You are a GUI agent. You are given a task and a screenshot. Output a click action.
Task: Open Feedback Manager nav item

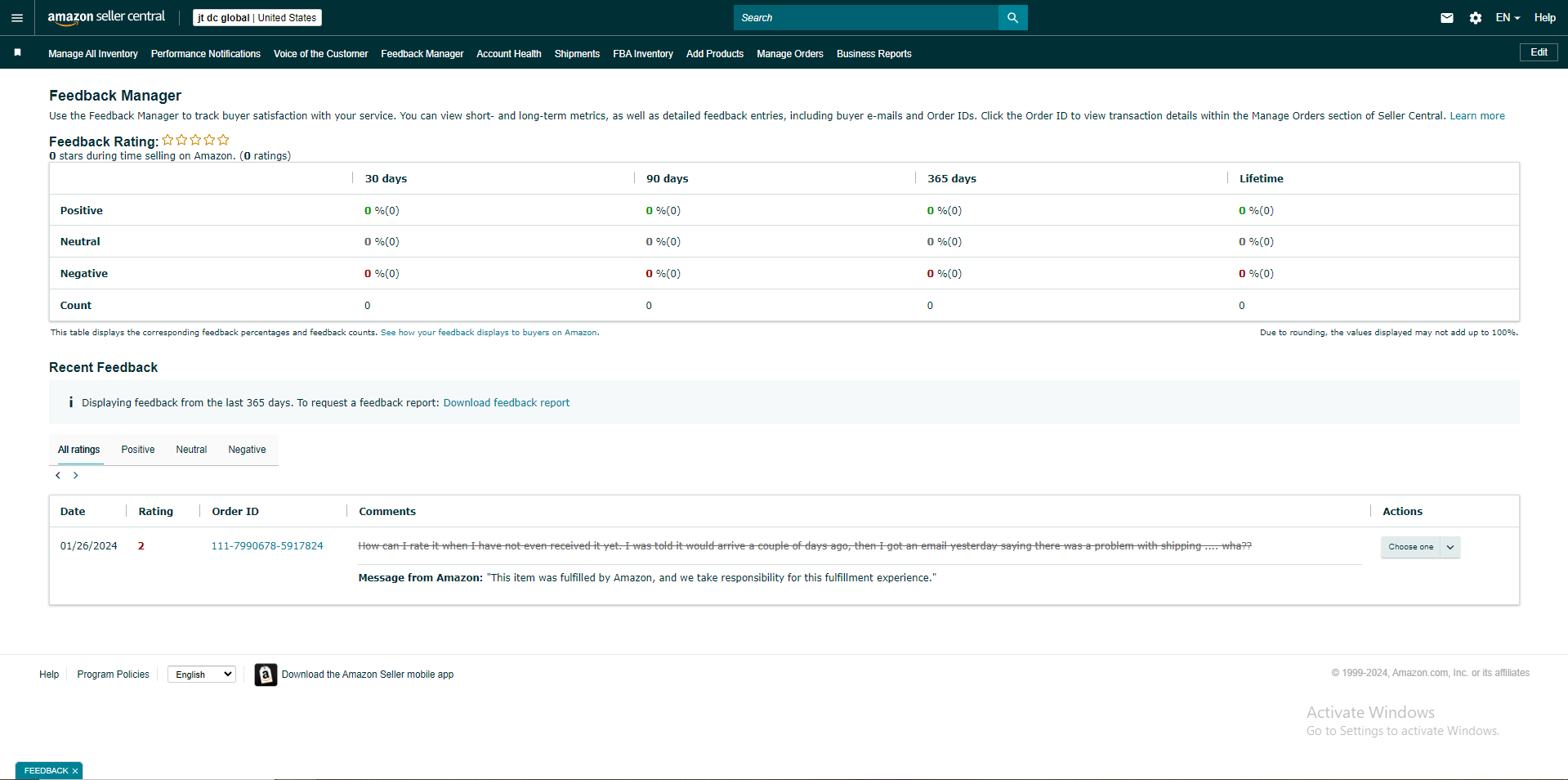pos(422,54)
